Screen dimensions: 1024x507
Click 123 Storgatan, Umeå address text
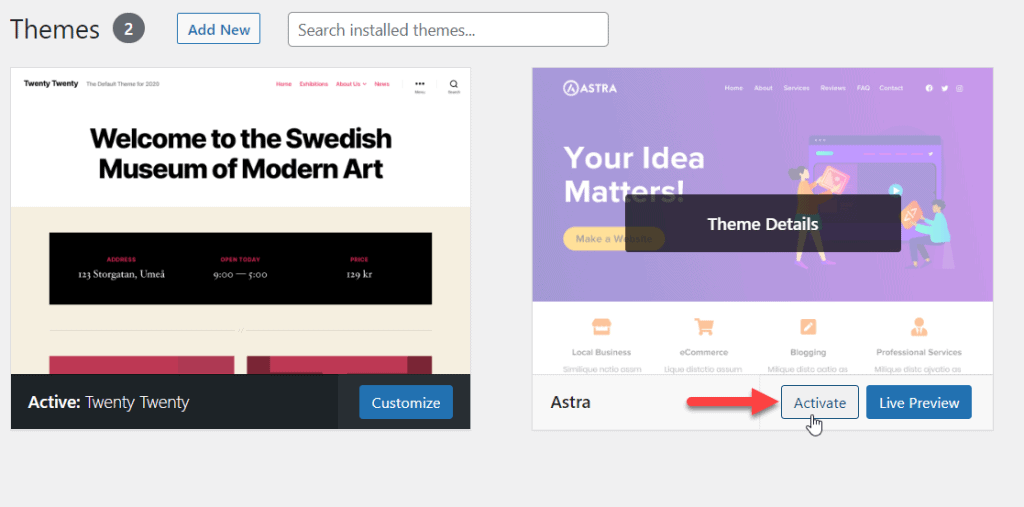click(121, 274)
